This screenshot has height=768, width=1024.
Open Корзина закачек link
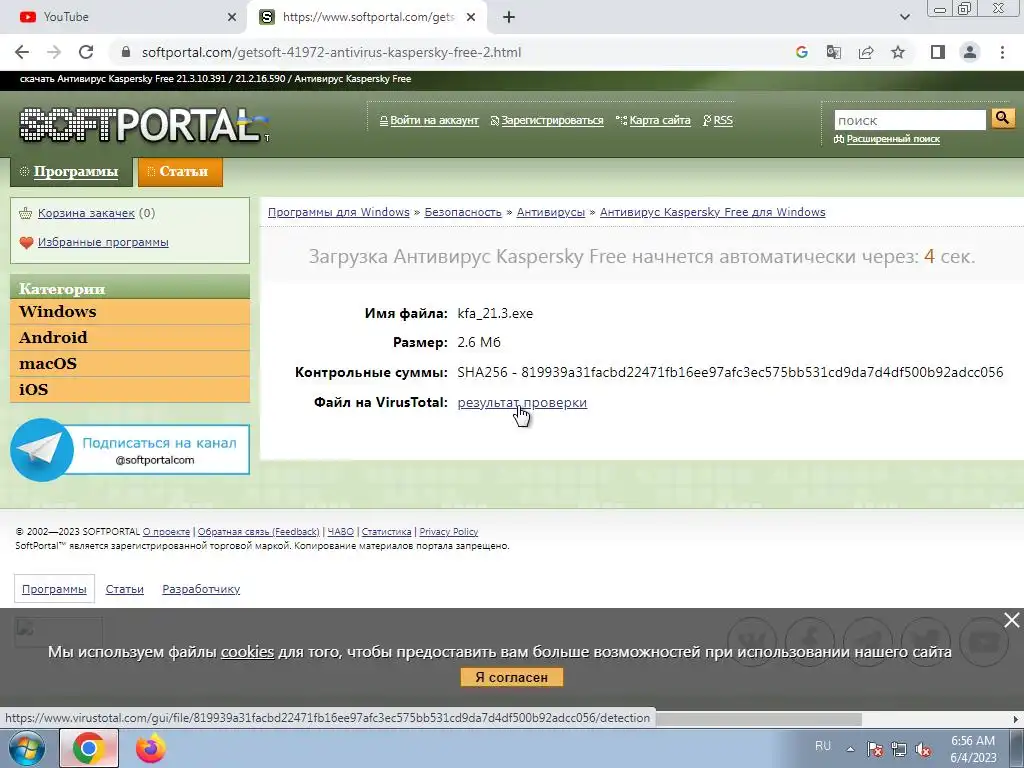tap(86, 213)
